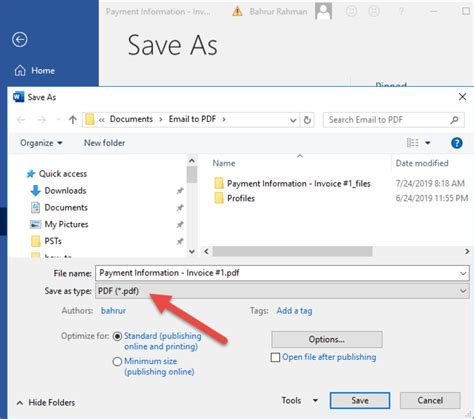The image size is (474, 419).
Task: Open the Bahrur Rahman profile picture
Action: point(323,11)
